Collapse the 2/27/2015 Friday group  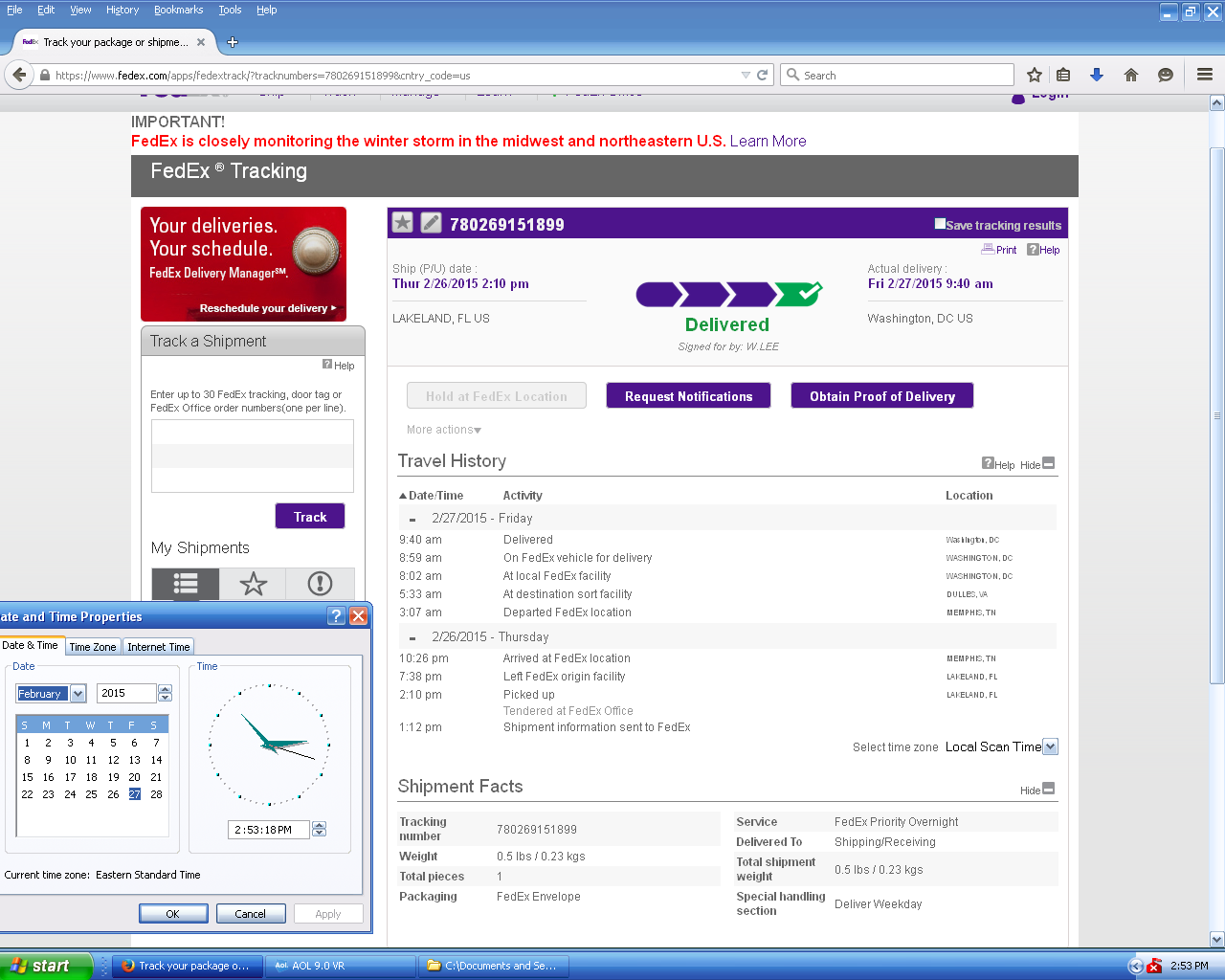(x=412, y=520)
